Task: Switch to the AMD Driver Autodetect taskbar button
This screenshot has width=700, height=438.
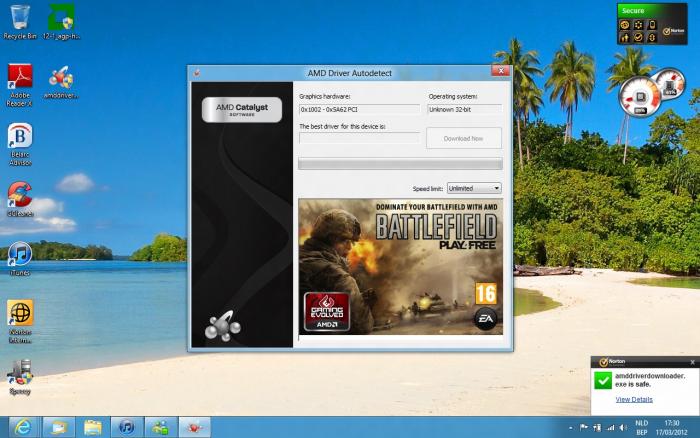Action: tap(195, 427)
